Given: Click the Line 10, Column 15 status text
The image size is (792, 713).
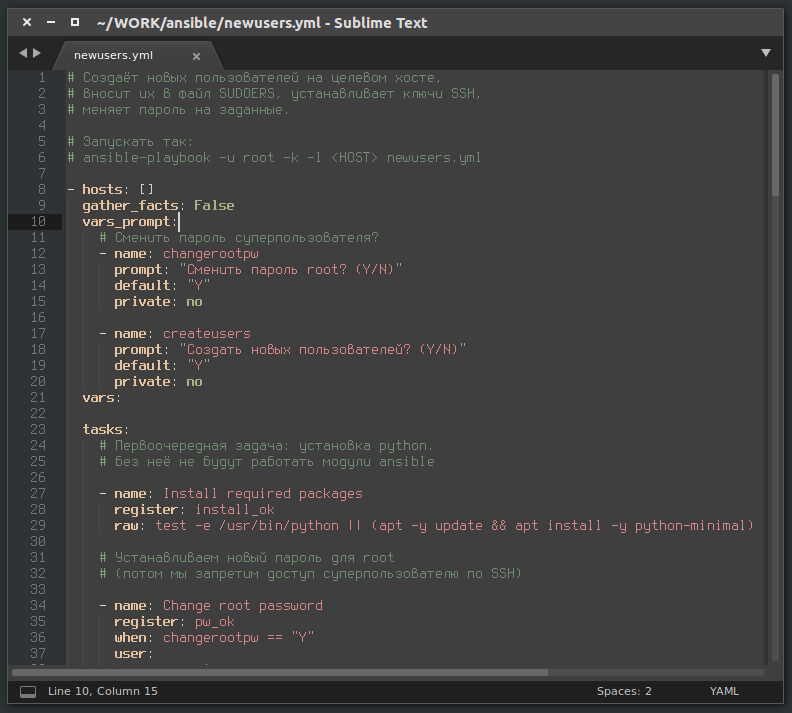Looking at the screenshot, I should [x=102, y=691].
